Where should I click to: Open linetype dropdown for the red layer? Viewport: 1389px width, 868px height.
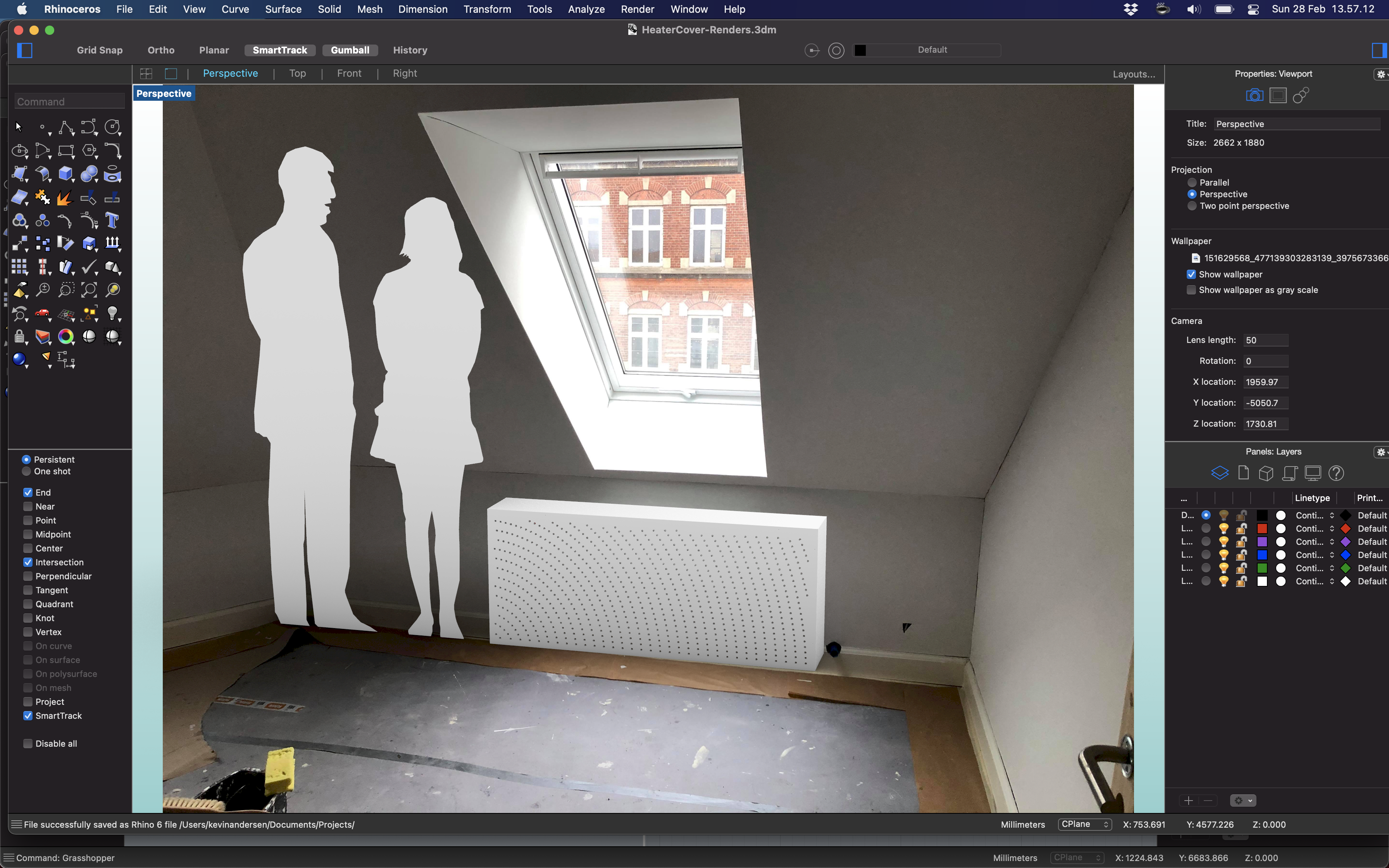(1315, 529)
